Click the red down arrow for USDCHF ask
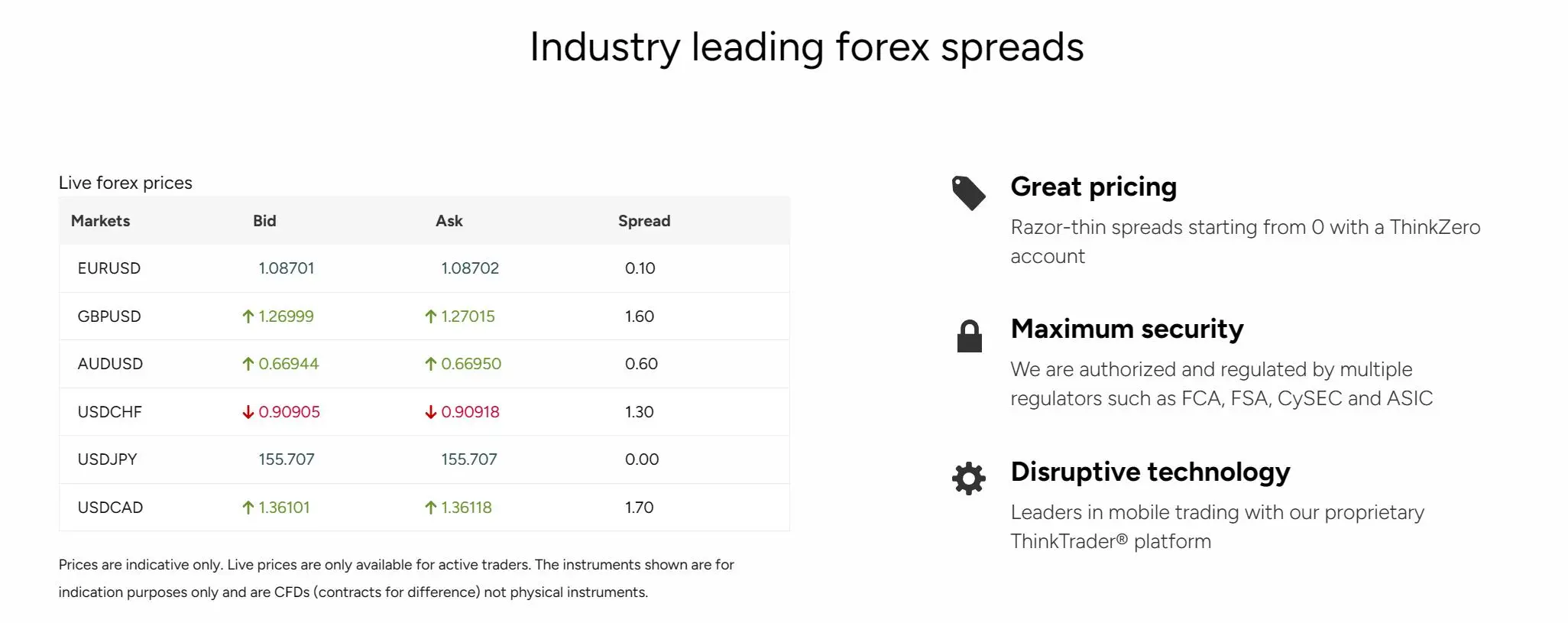Viewport: 1568px width, 623px height. [430, 412]
